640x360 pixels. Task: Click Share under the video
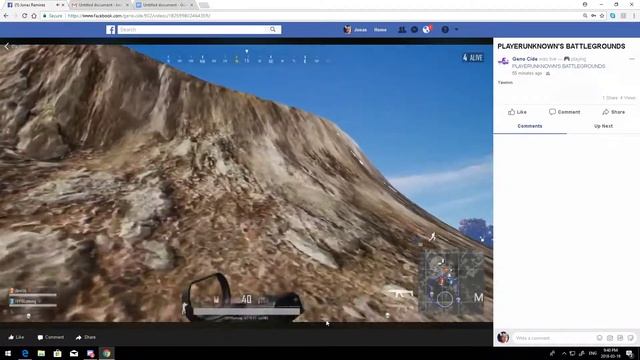(85, 337)
